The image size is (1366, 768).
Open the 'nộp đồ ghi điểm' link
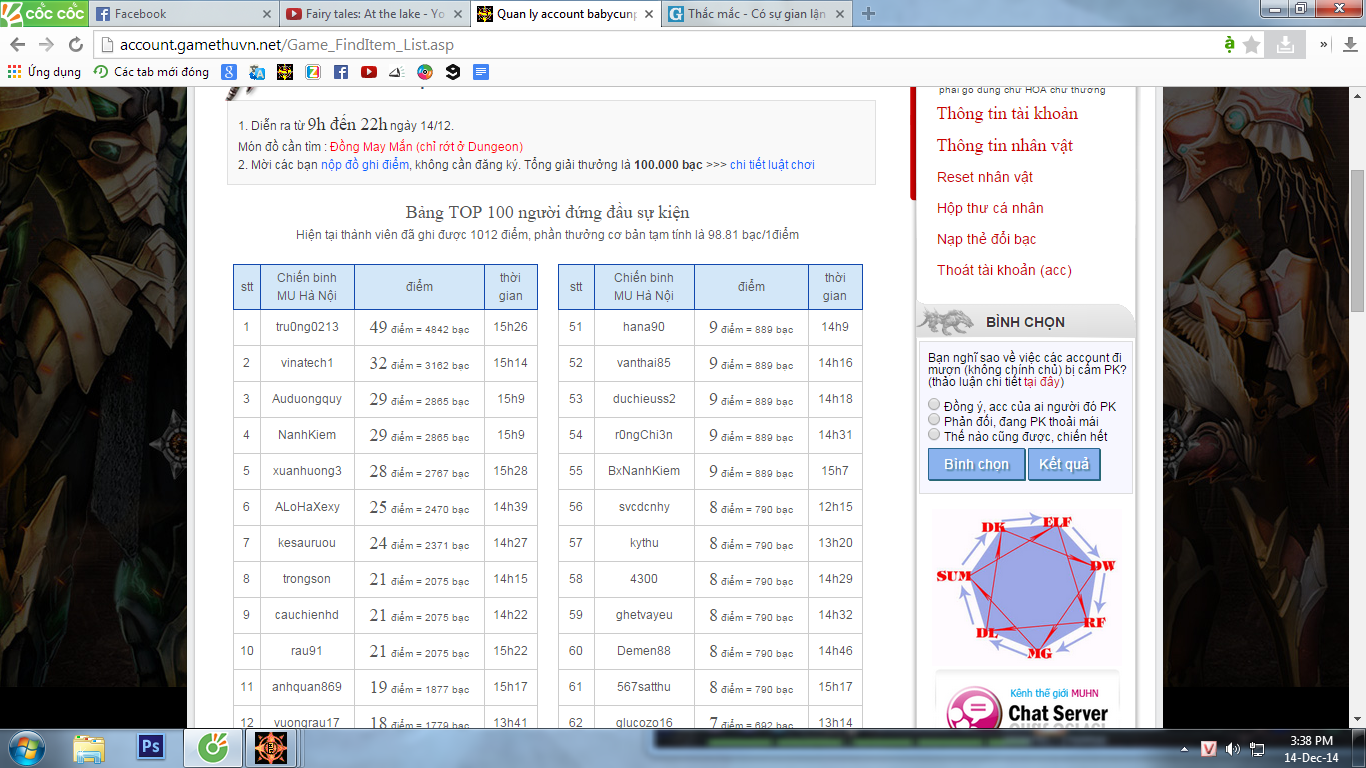[365, 165]
